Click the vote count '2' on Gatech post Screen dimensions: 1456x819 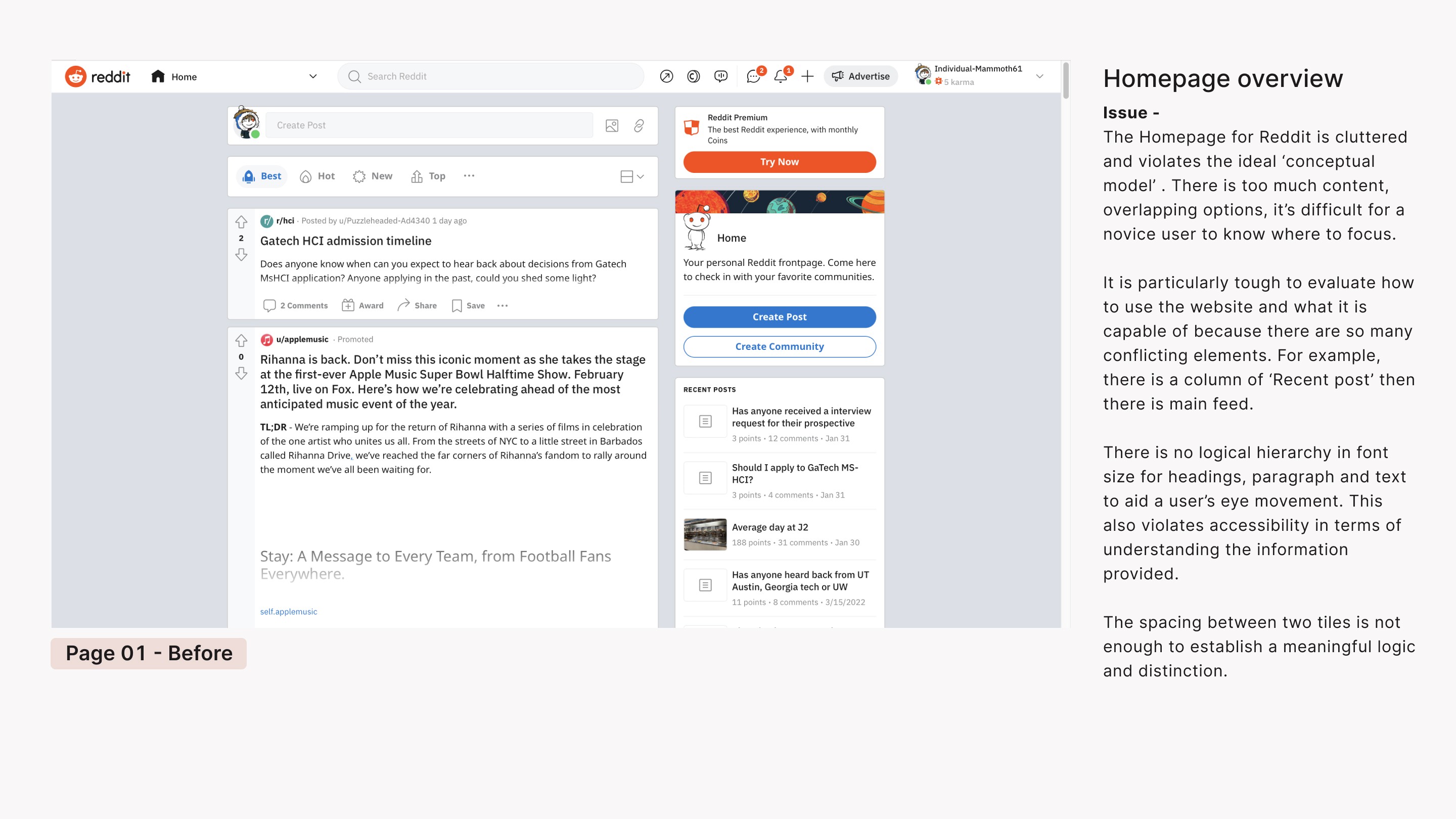click(241, 239)
